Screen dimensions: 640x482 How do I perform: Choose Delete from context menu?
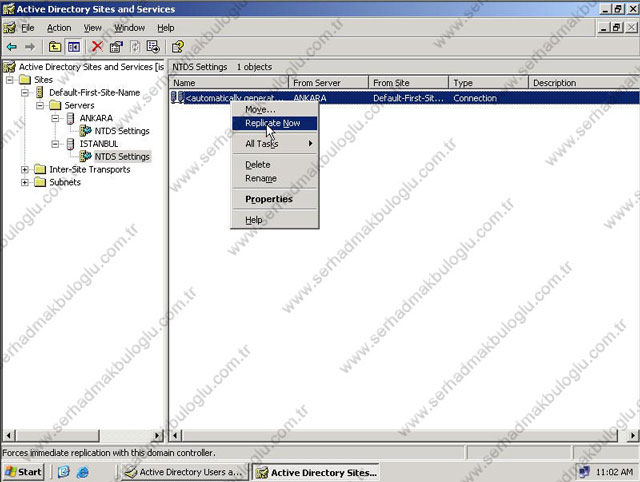click(x=275, y=165)
